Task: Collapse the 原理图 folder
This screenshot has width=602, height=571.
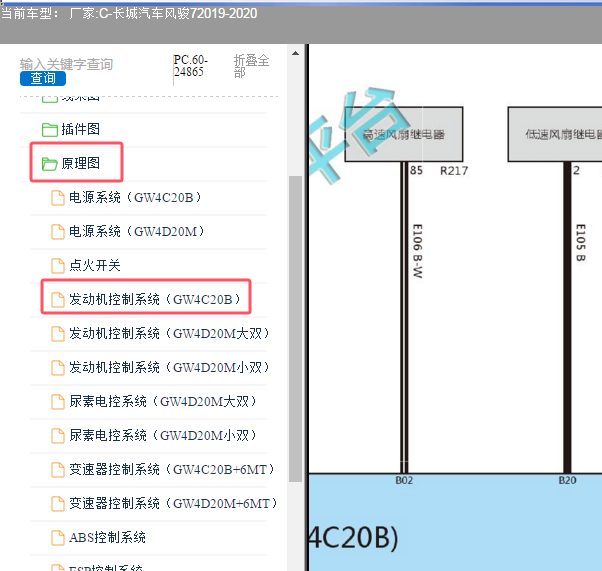Action: point(81,163)
